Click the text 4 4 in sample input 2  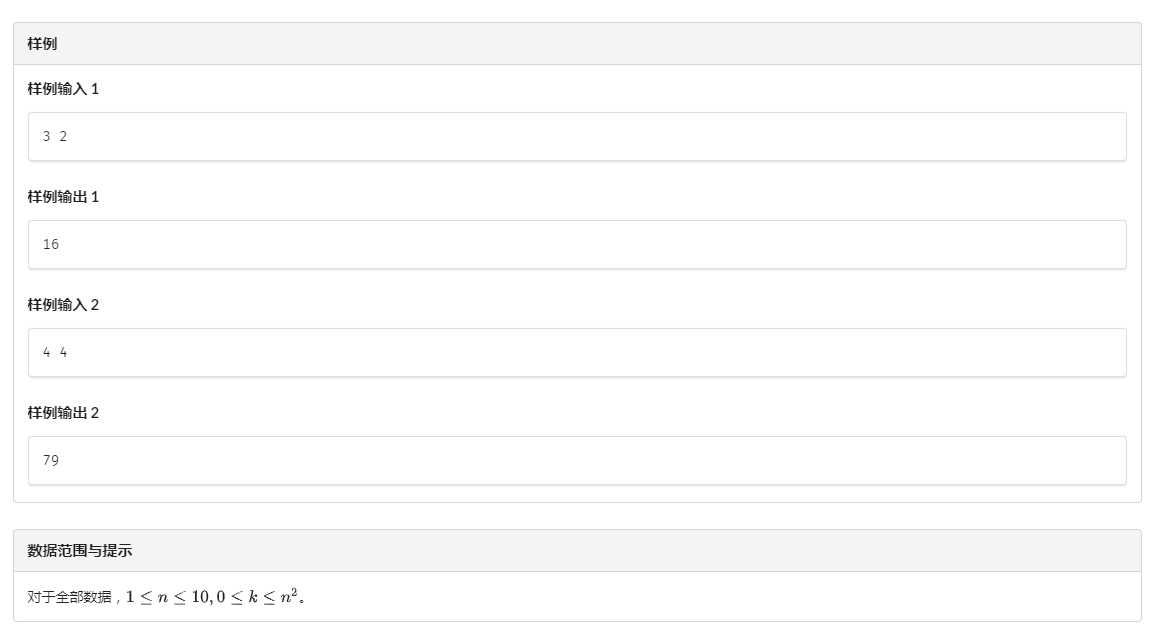coord(55,352)
